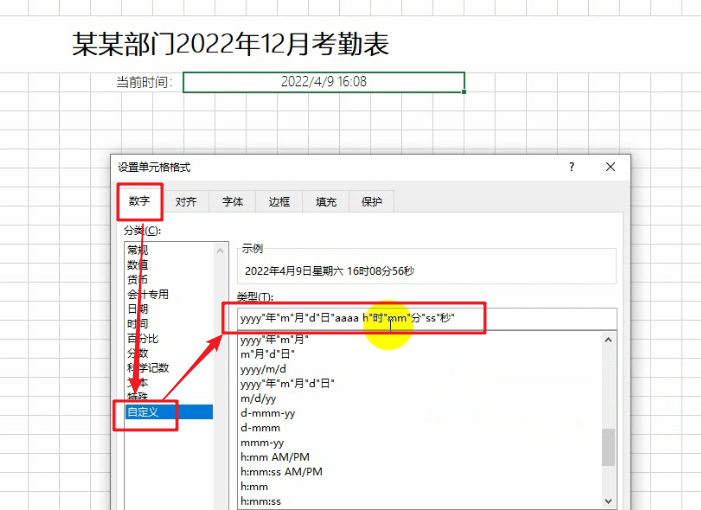Image resolution: width=701 pixels, height=510 pixels.
Task: Choose h:mm AM/PM format
Action: pos(275,457)
